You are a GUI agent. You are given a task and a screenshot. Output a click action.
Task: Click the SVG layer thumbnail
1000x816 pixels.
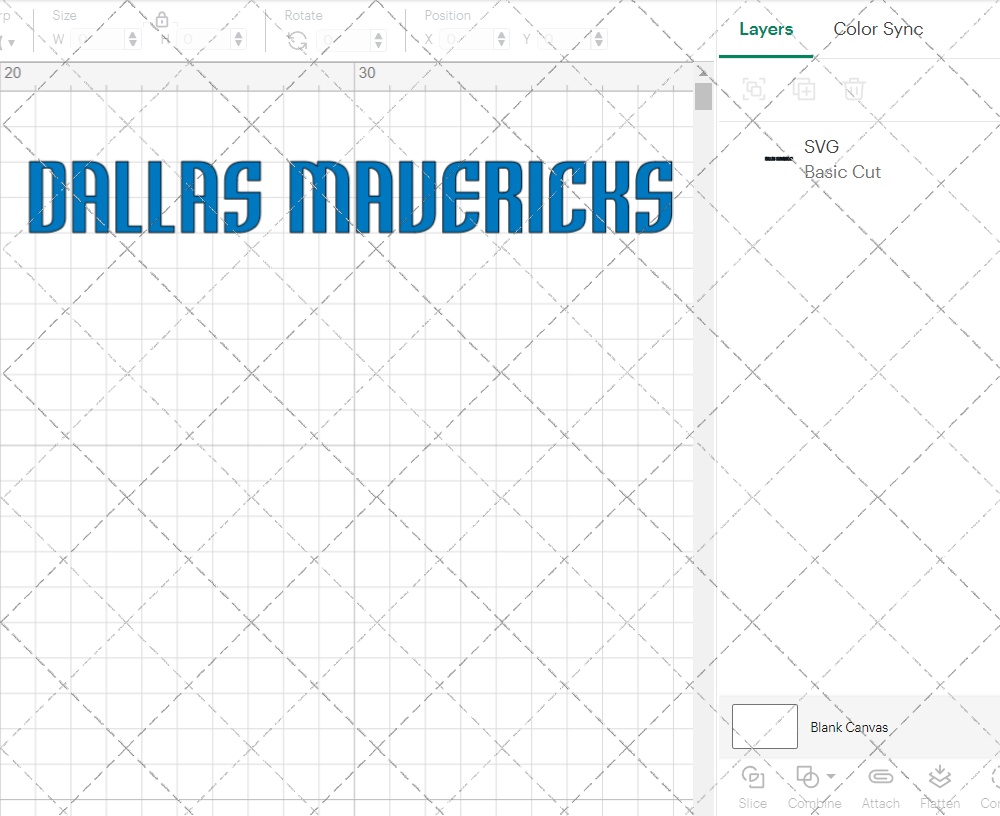(x=779, y=158)
